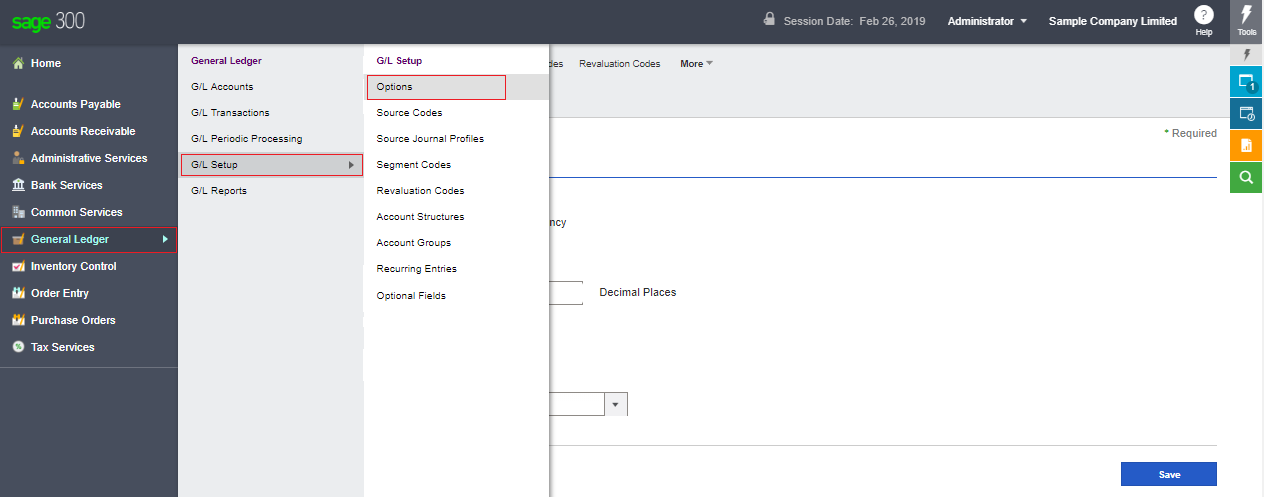
Task: Open the orange report icon
Action: (1246, 145)
